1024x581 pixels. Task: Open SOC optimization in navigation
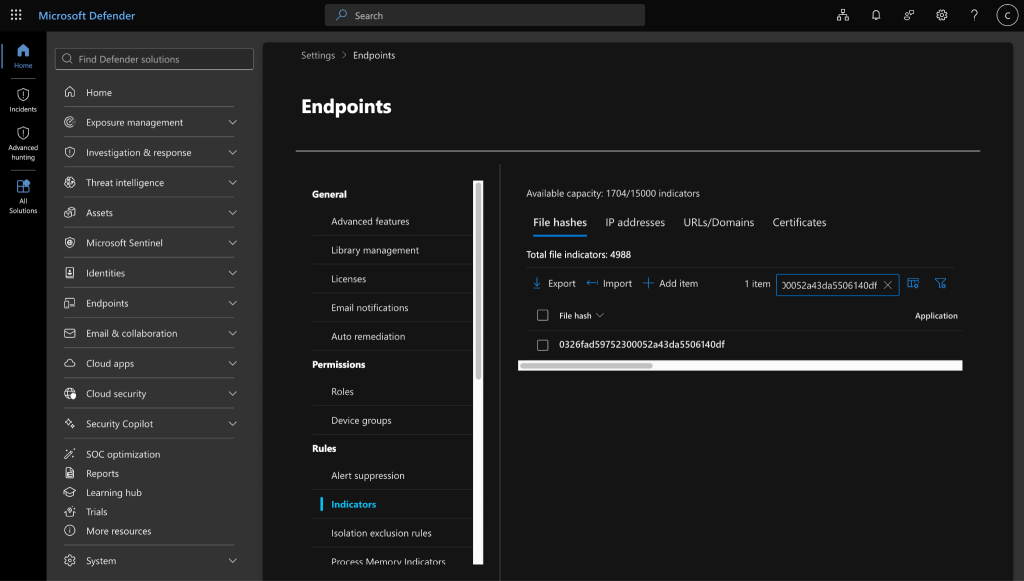123,454
